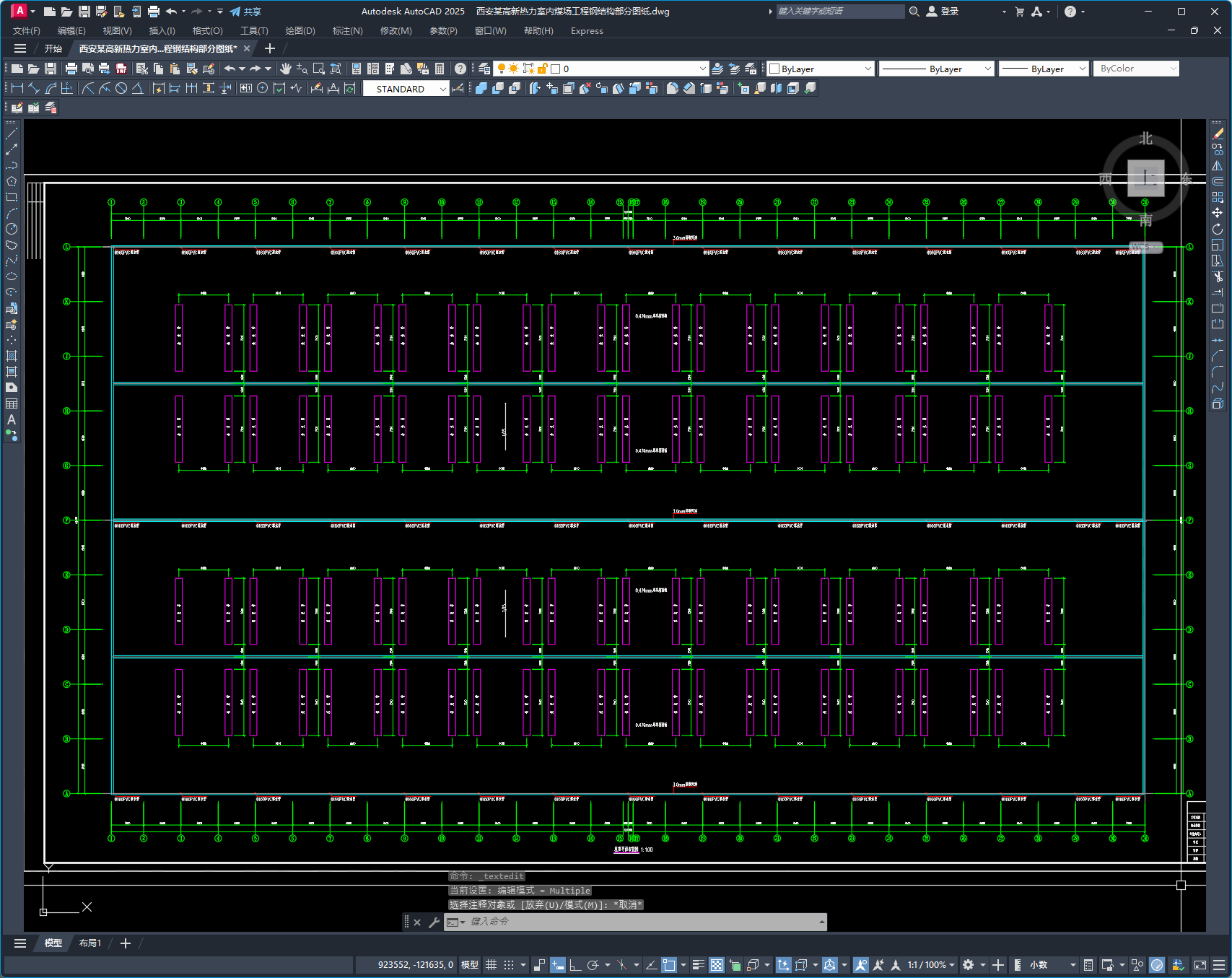Screen dimensions: 1232x978
Task: Select the Move modify tool
Action: [1218, 213]
